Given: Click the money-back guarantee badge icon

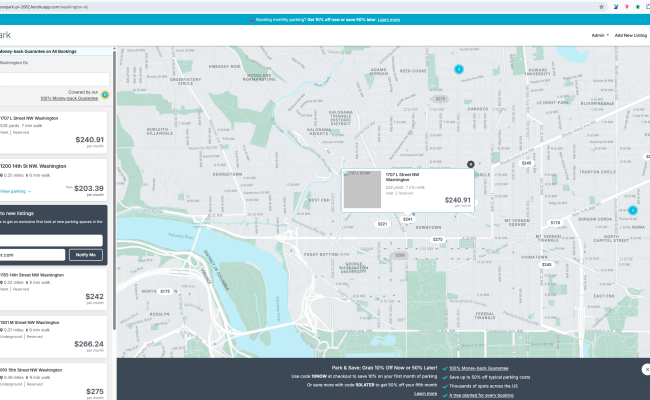Looking at the screenshot, I should 105,95.
